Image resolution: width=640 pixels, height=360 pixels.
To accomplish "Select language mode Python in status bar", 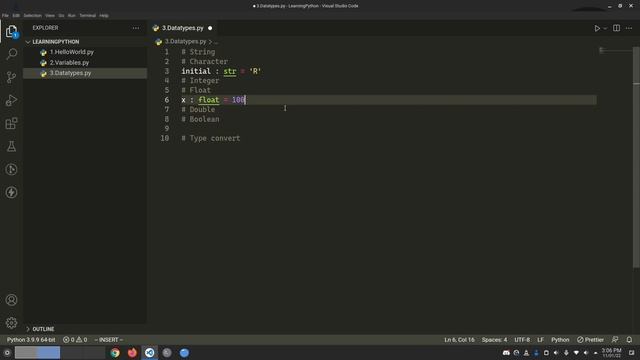I will tap(560, 340).
